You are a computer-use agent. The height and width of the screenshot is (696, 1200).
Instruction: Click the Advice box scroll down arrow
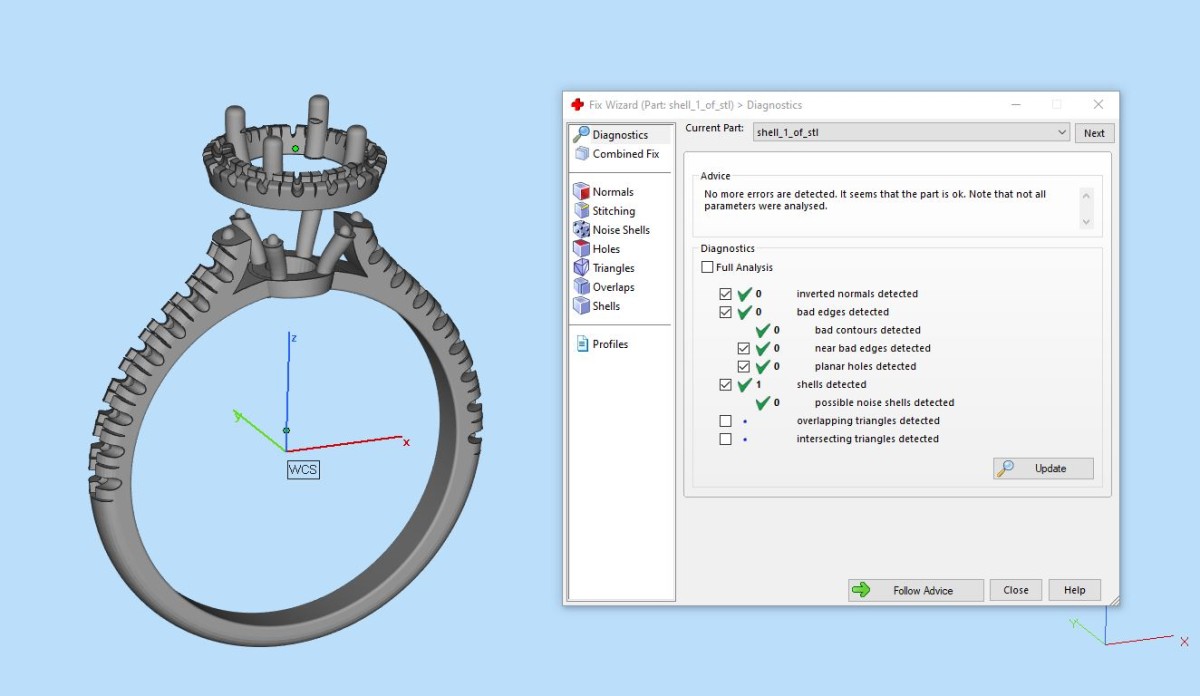[x=1086, y=222]
